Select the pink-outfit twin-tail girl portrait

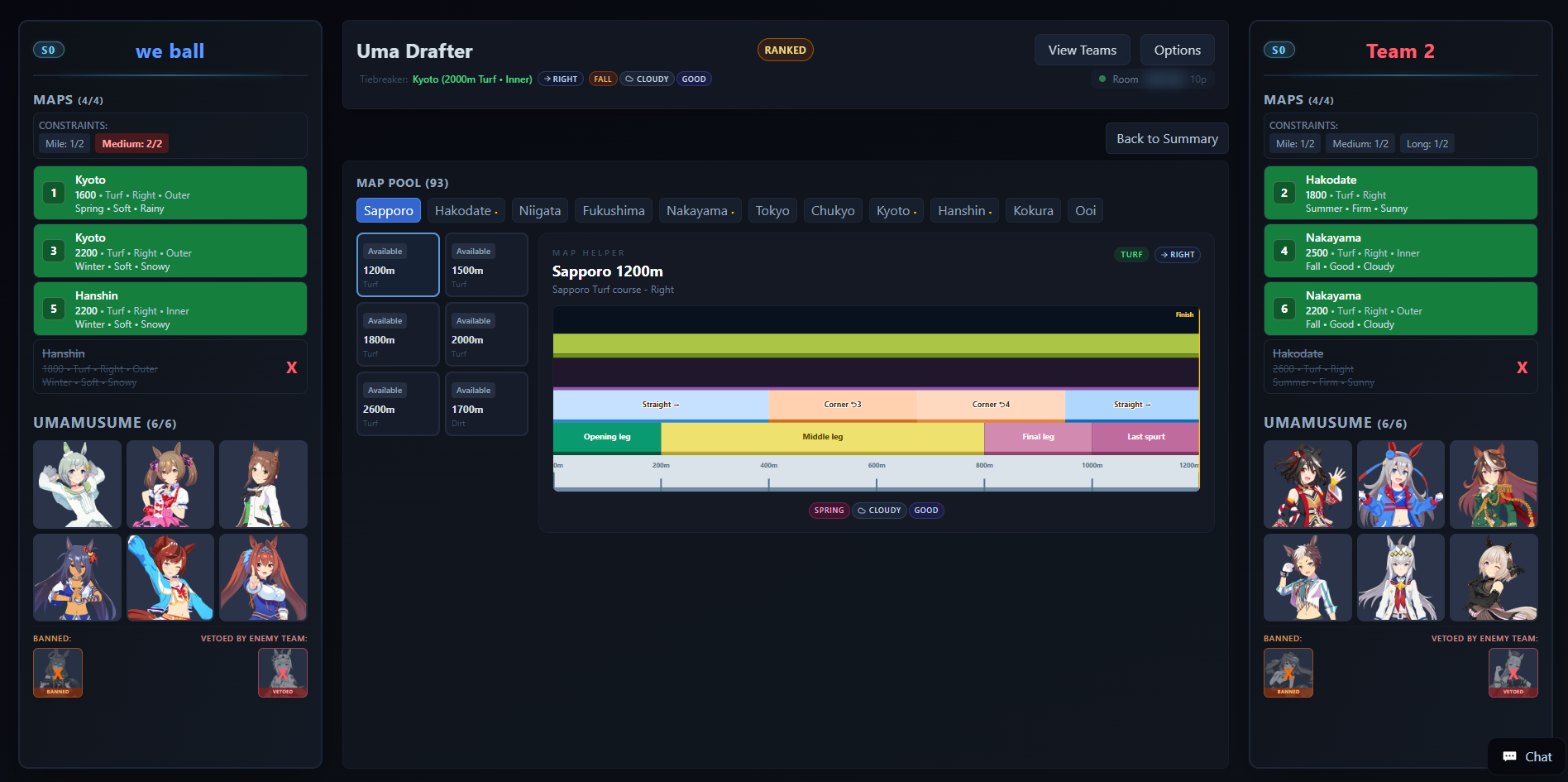pyautogui.click(x=170, y=484)
